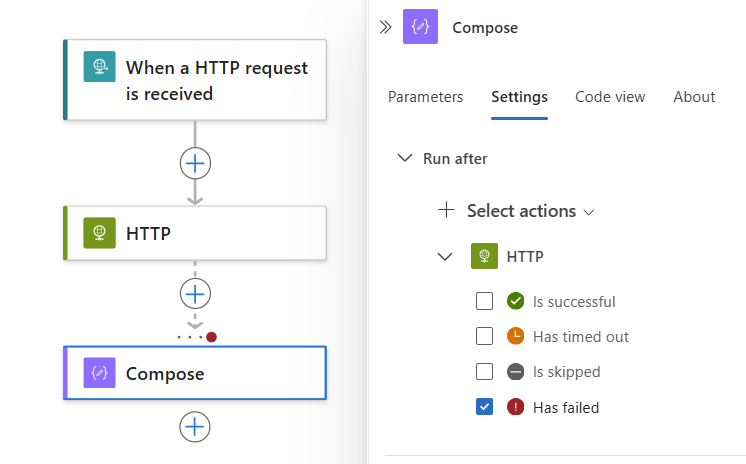This screenshot has width=746, height=464.
Task: Switch to the Parameters tab
Action: [425, 97]
